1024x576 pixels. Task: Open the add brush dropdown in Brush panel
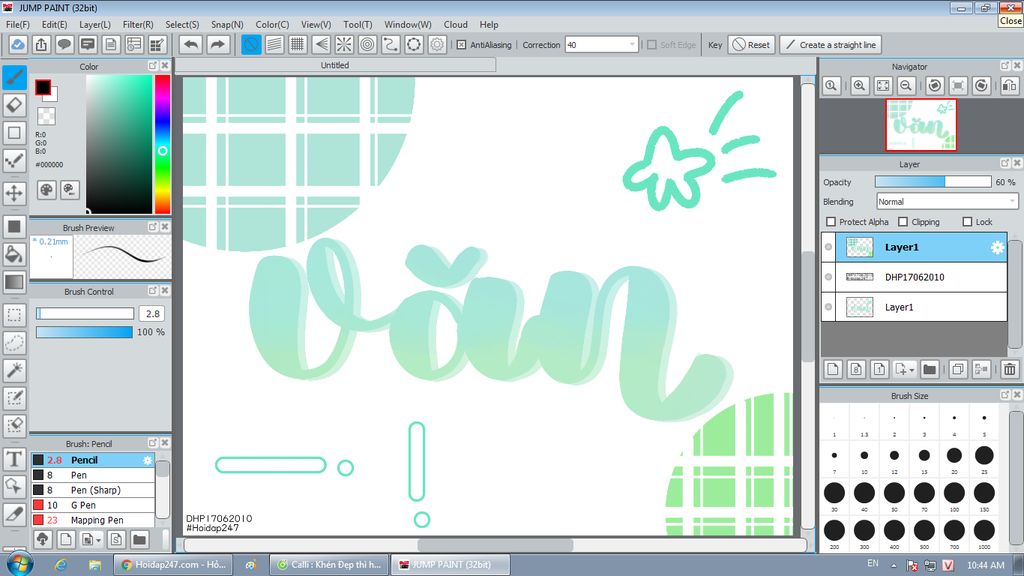98,540
